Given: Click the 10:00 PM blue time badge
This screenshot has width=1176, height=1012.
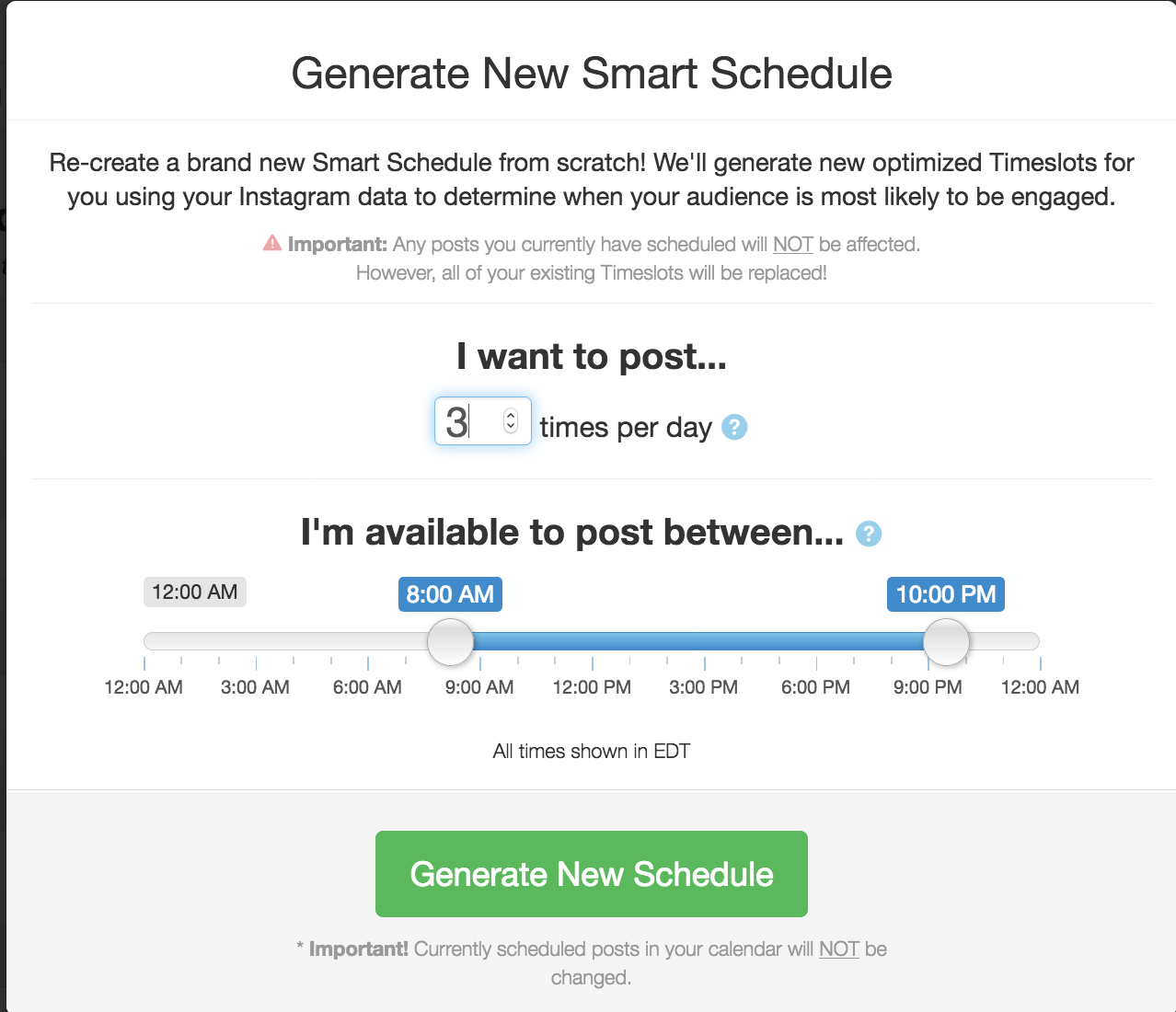Looking at the screenshot, I should pyautogui.click(x=945, y=594).
